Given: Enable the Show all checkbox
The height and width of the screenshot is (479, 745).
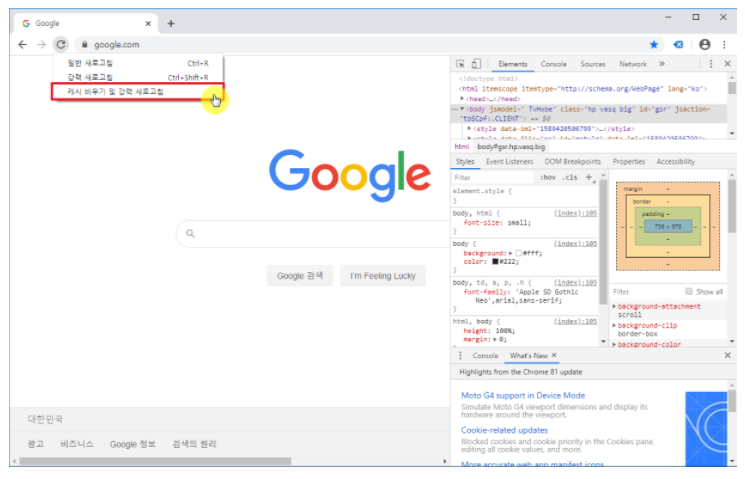Looking at the screenshot, I should [x=688, y=291].
